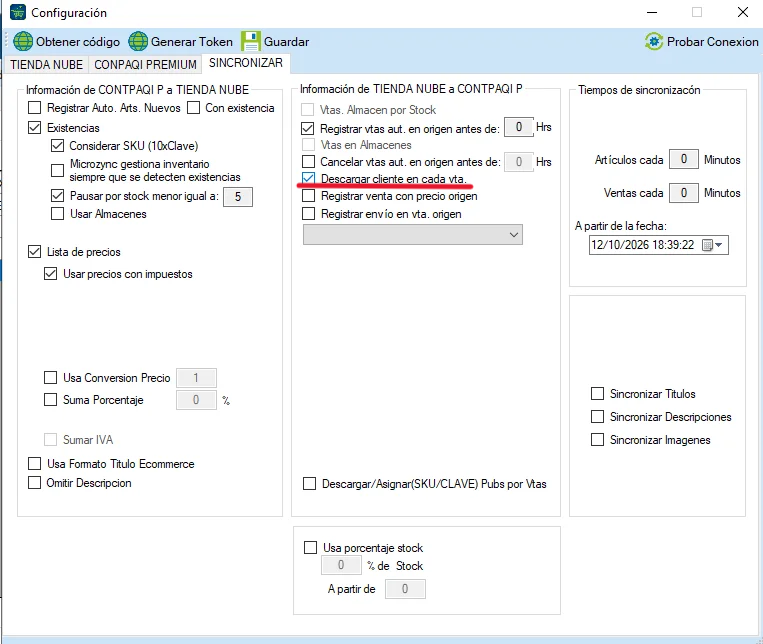763x644 pixels.
Task: Open the date picker dropdown arrow
Action: [719, 245]
